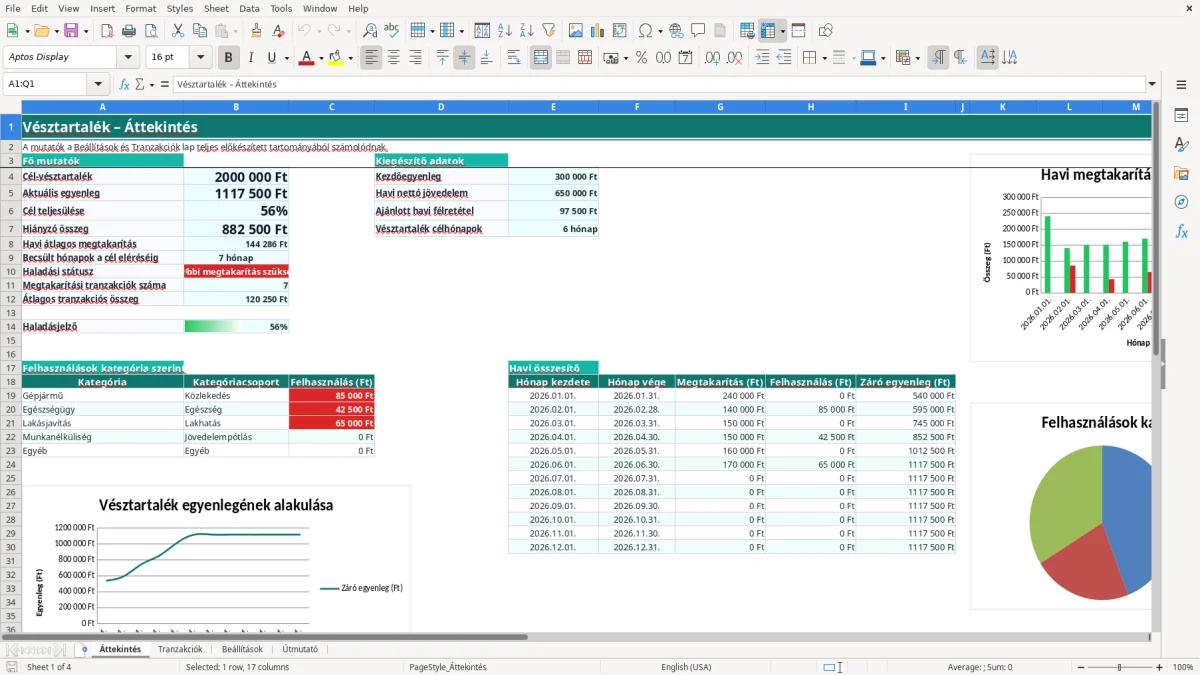The height and width of the screenshot is (675, 1200).
Task: Open the Function Wizard next to the Name Box
Action: 125,84
